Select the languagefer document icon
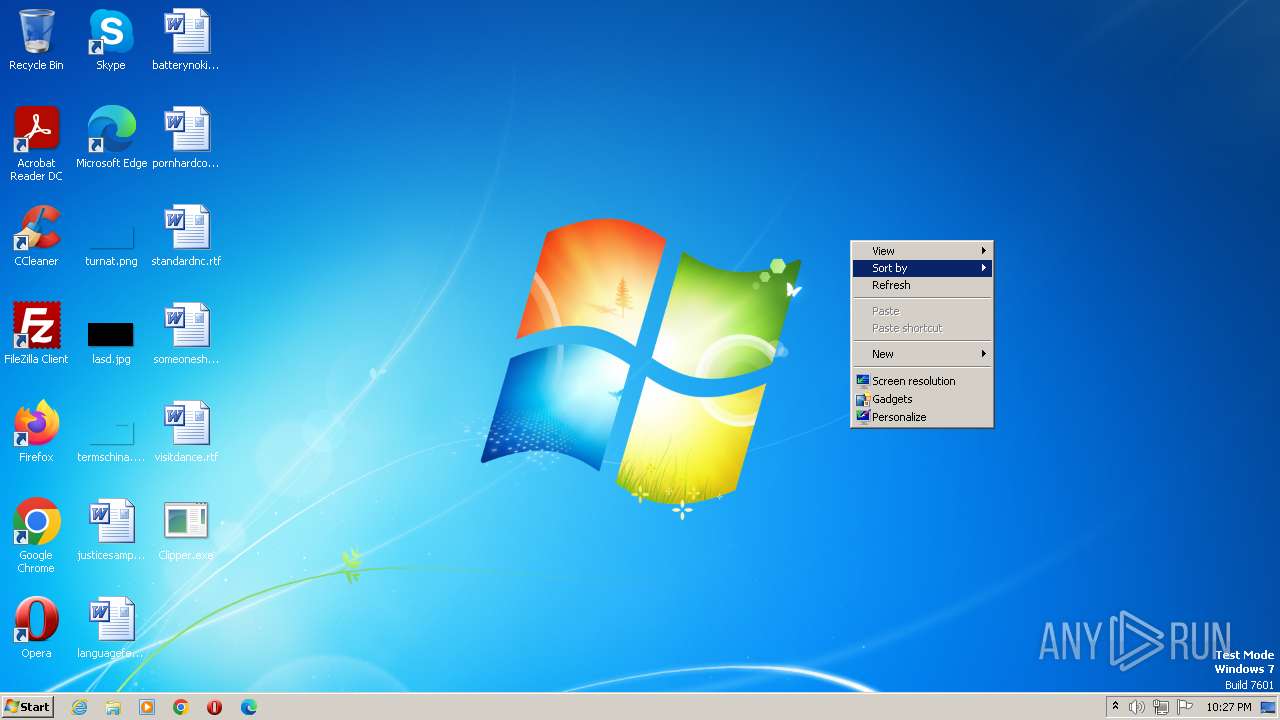Image resolution: width=1280 pixels, height=720 pixels. (111, 628)
